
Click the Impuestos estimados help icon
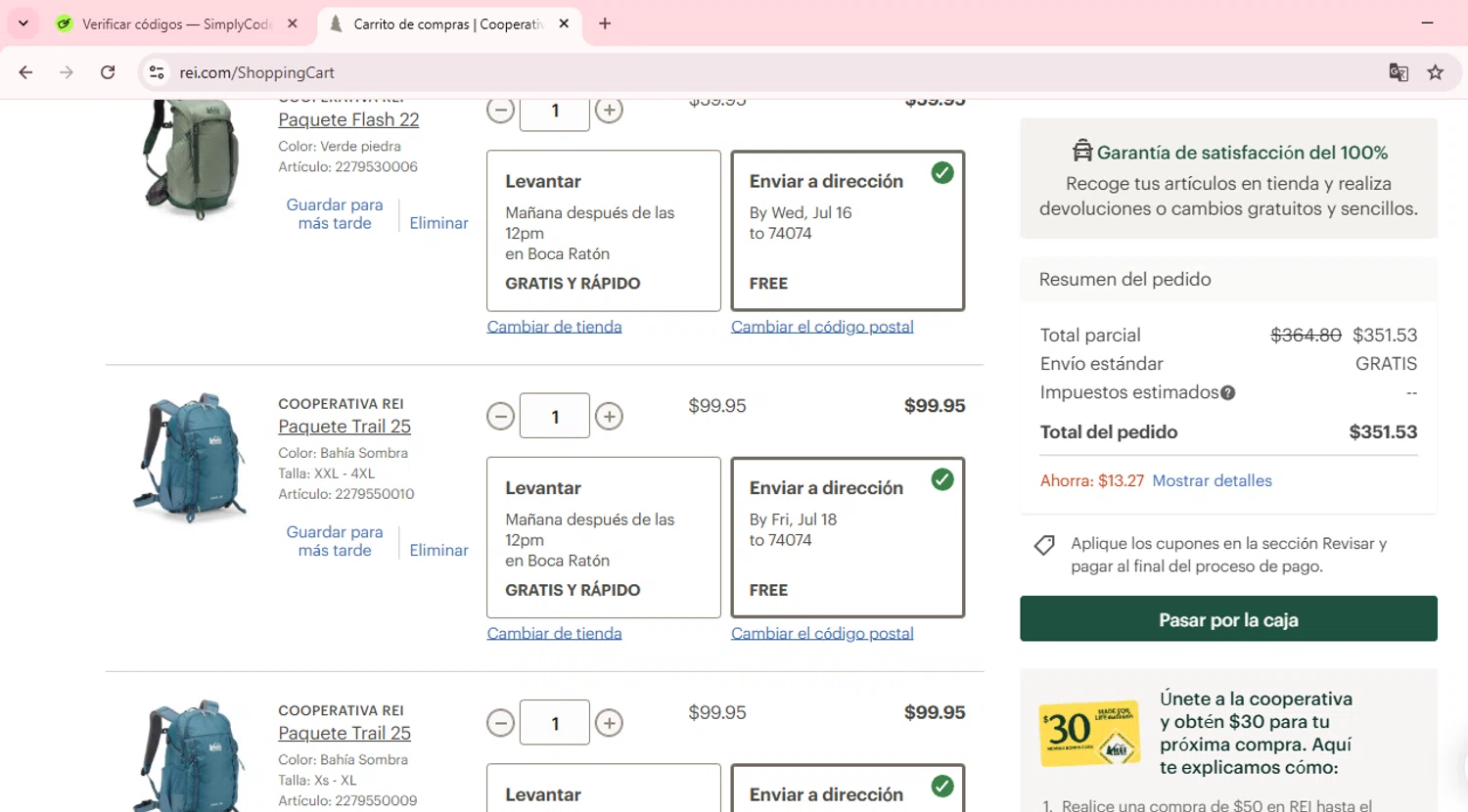1228,393
